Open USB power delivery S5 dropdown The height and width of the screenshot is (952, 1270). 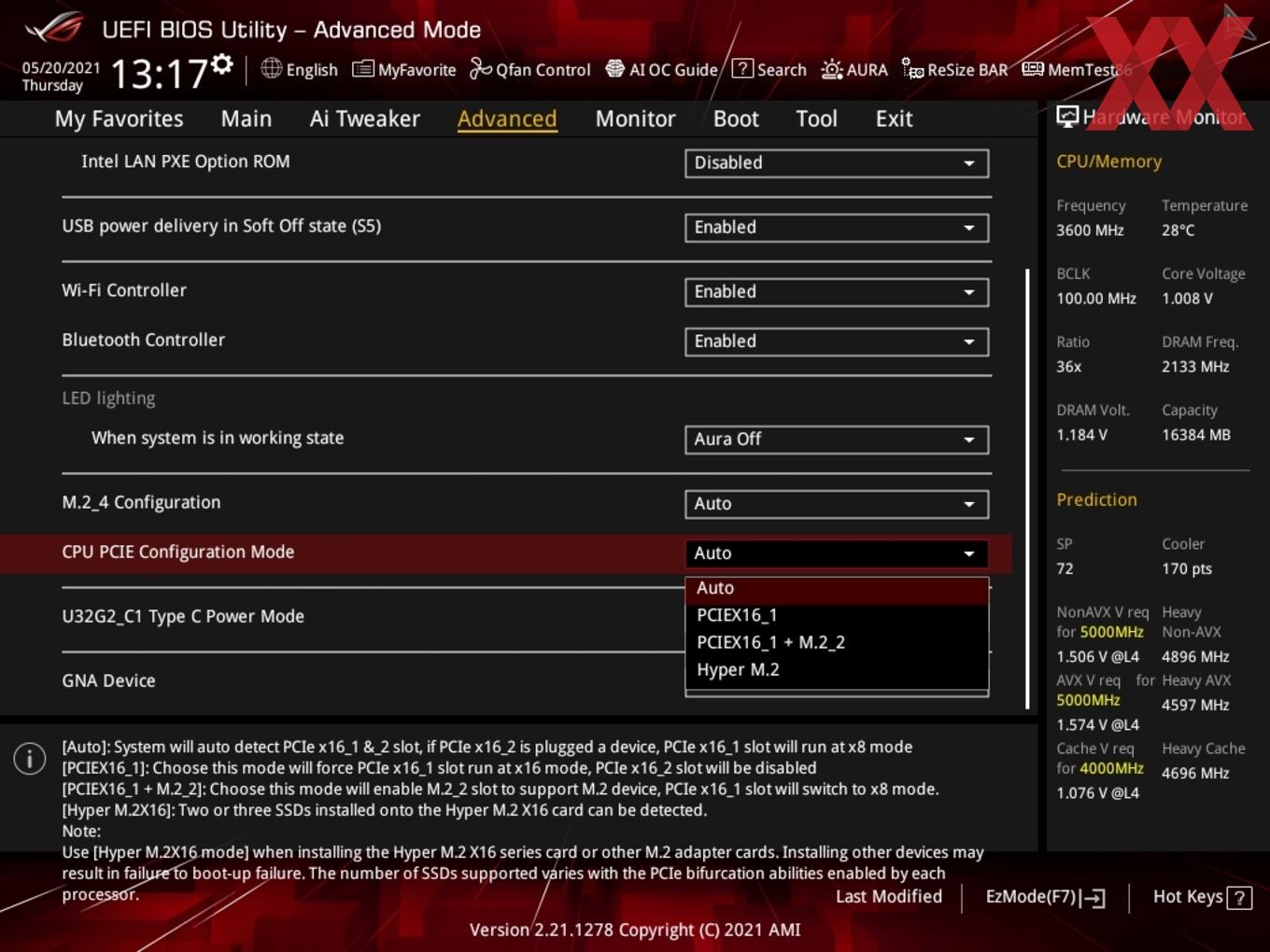[837, 228]
